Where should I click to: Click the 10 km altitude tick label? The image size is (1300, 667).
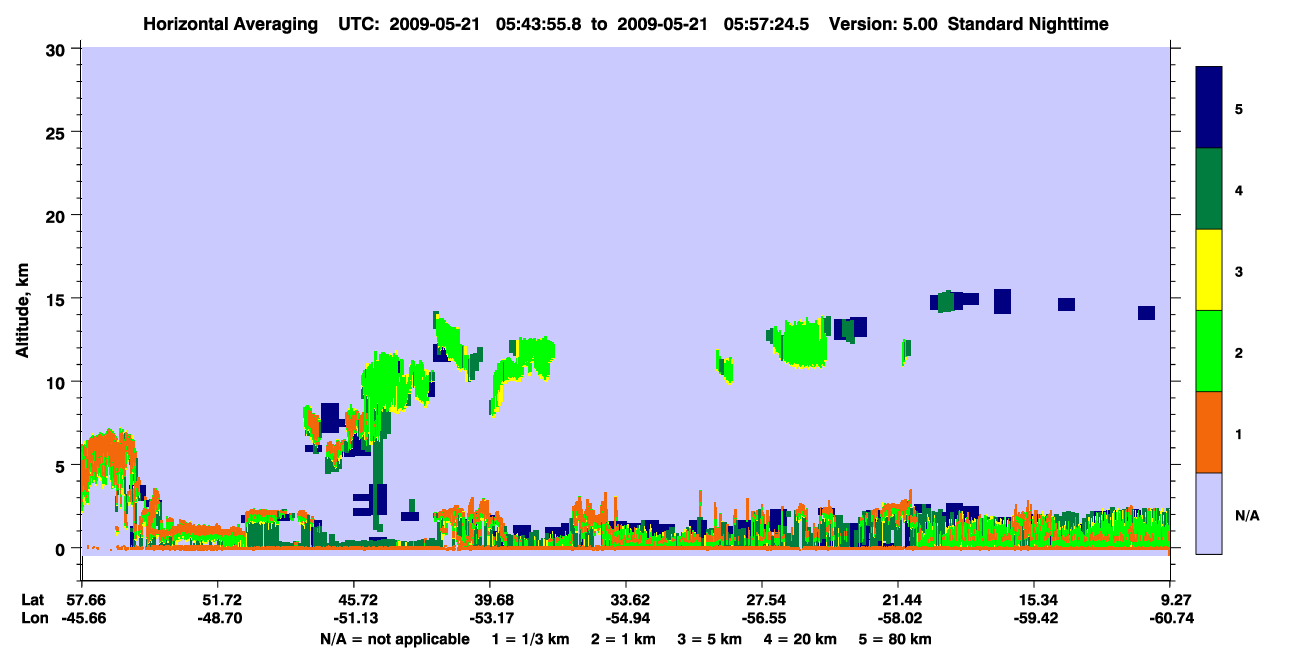pyautogui.click(x=57, y=382)
